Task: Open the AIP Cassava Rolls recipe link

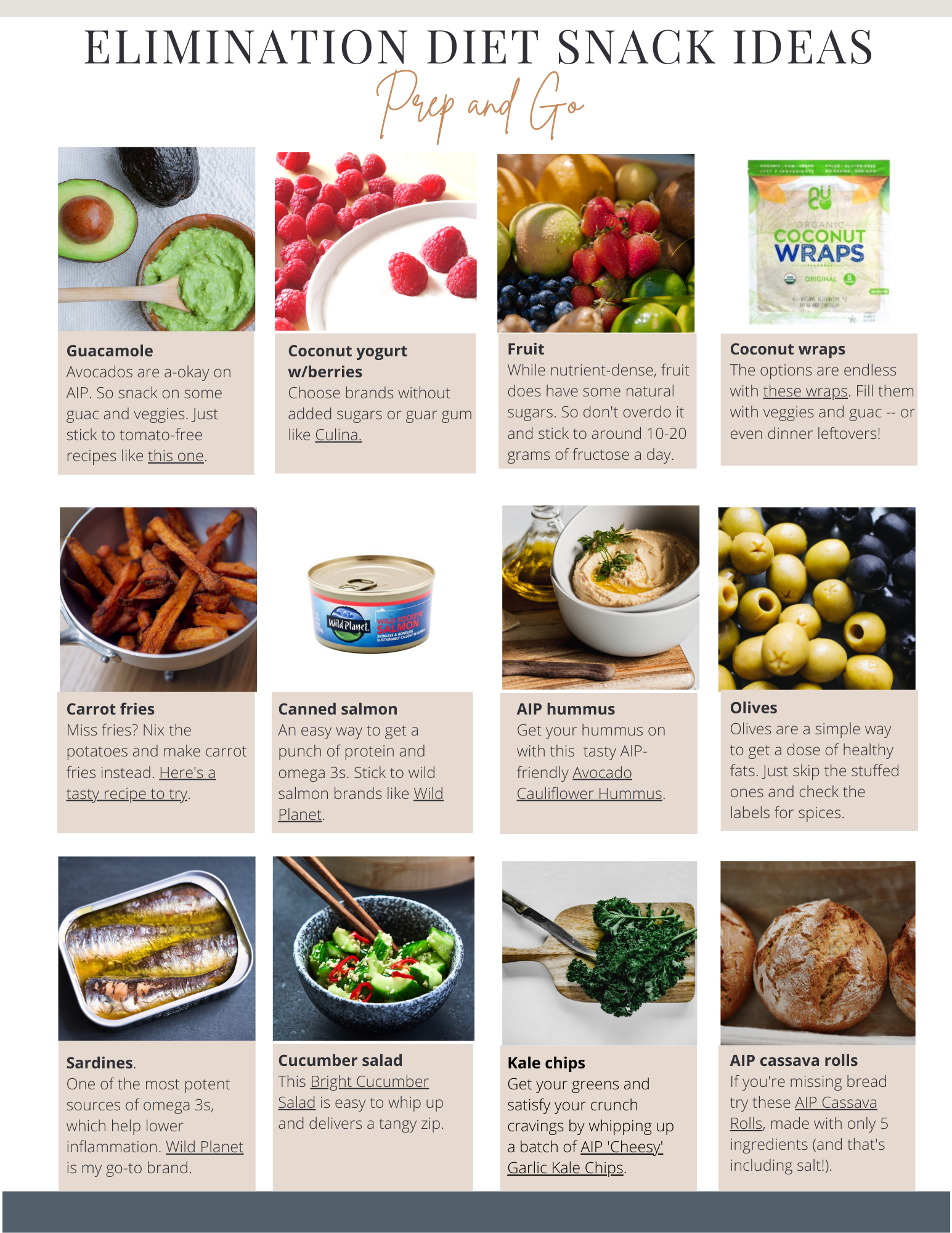Action: coord(804,1113)
